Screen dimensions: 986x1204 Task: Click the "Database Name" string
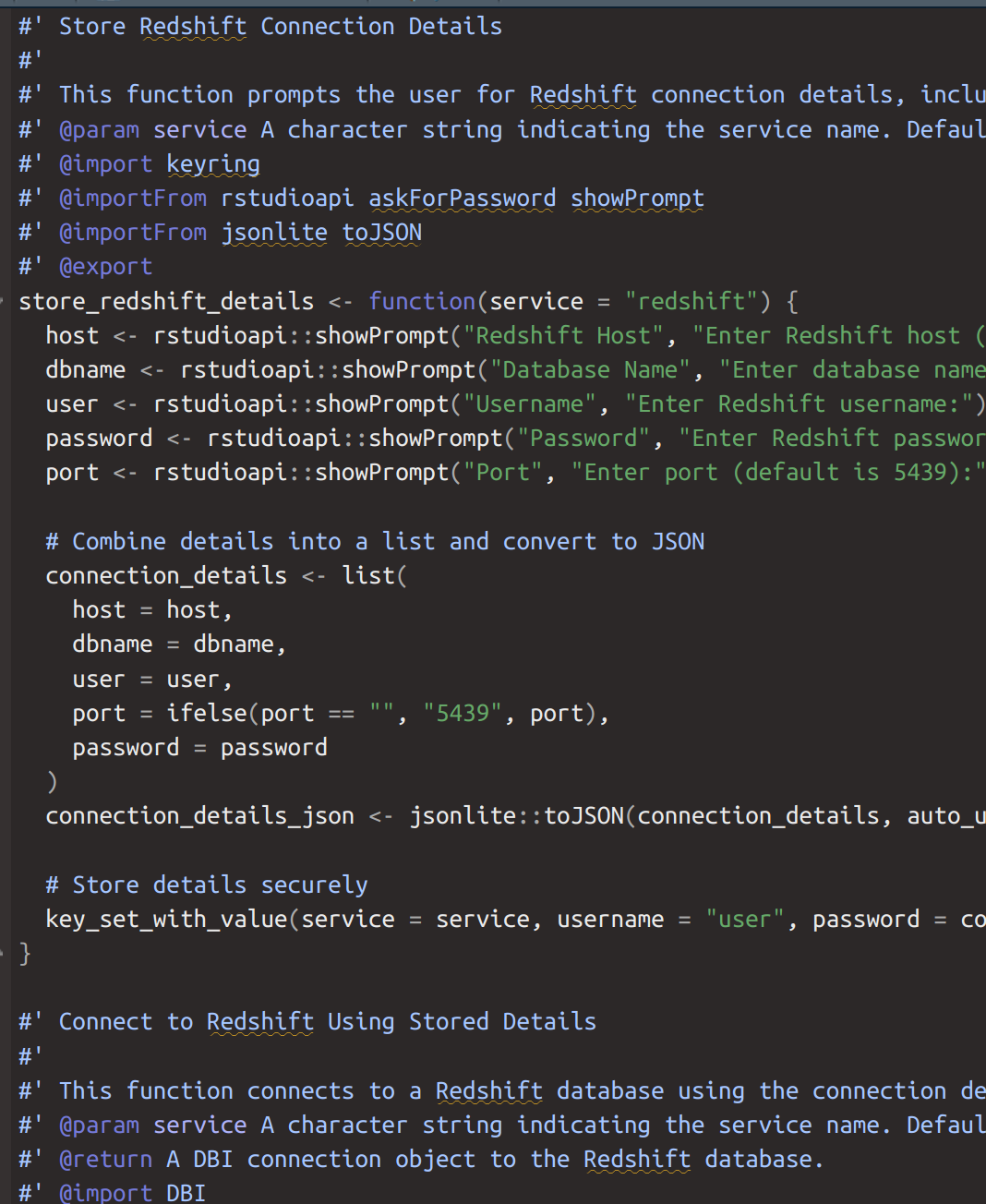(590, 370)
